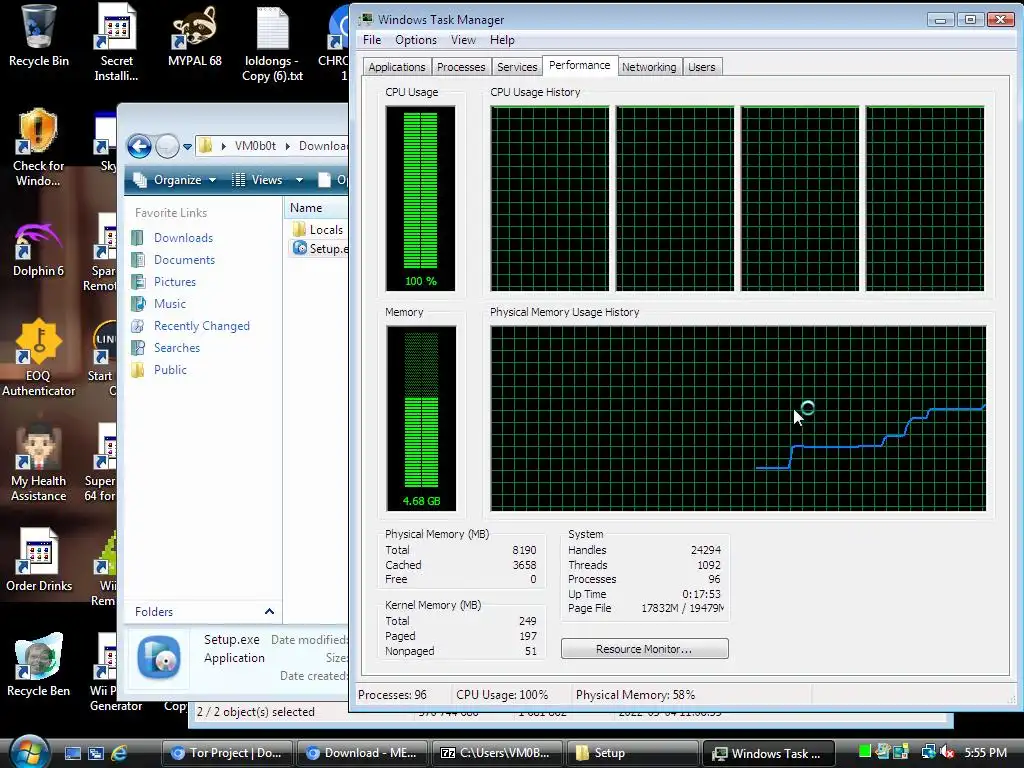Screen dimensions: 1024x768
Task: Click the muted volume tray icon
Action: pyautogui.click(x=946, y=752)
